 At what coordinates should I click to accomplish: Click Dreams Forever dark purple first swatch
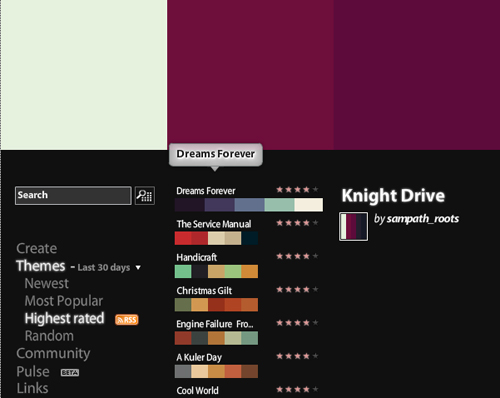[189, 205]
